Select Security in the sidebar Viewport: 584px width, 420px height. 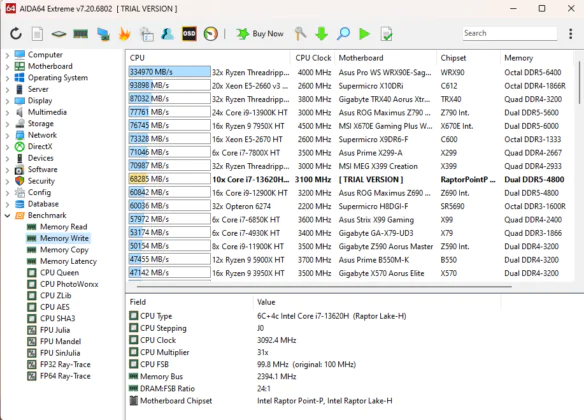pos(41,181)
